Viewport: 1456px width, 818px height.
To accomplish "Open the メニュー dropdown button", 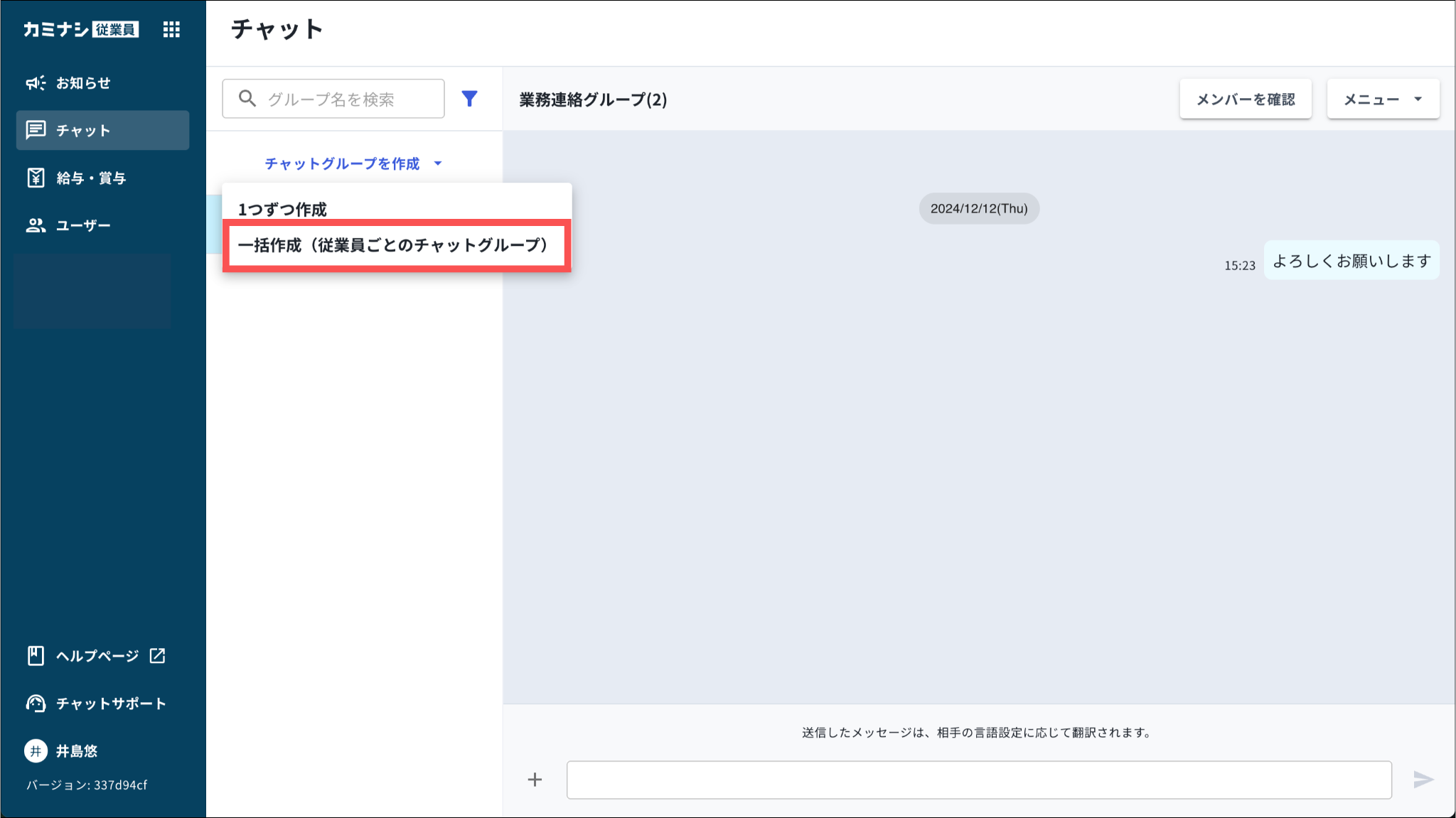I will tap(1382, 99).
